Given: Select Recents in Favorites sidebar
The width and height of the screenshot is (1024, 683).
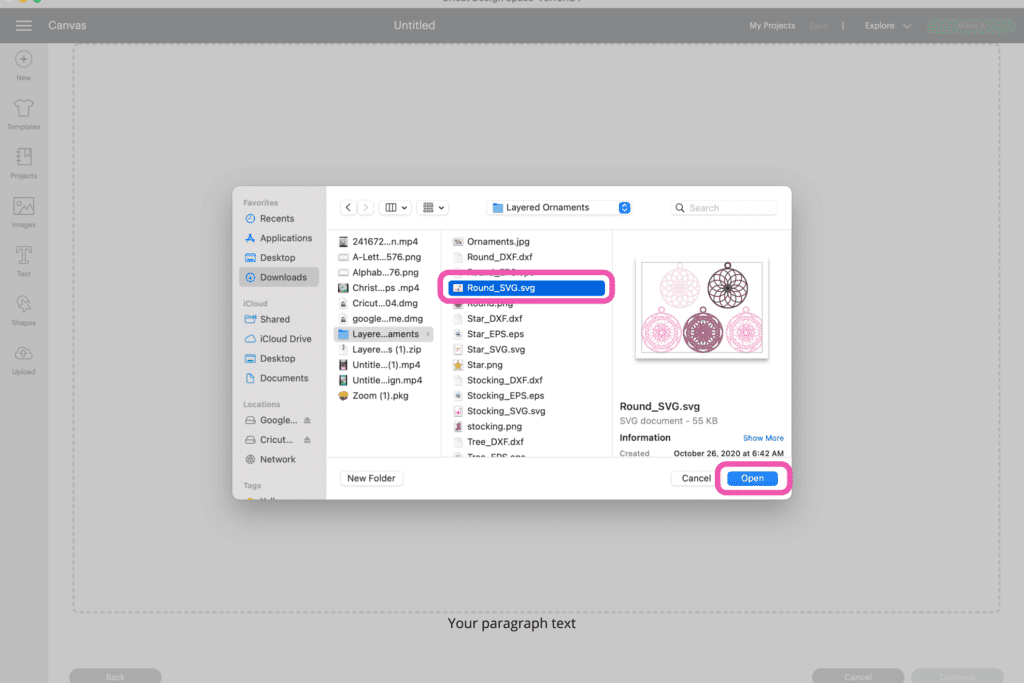Looking at the screenshot, I should (277, 219).
